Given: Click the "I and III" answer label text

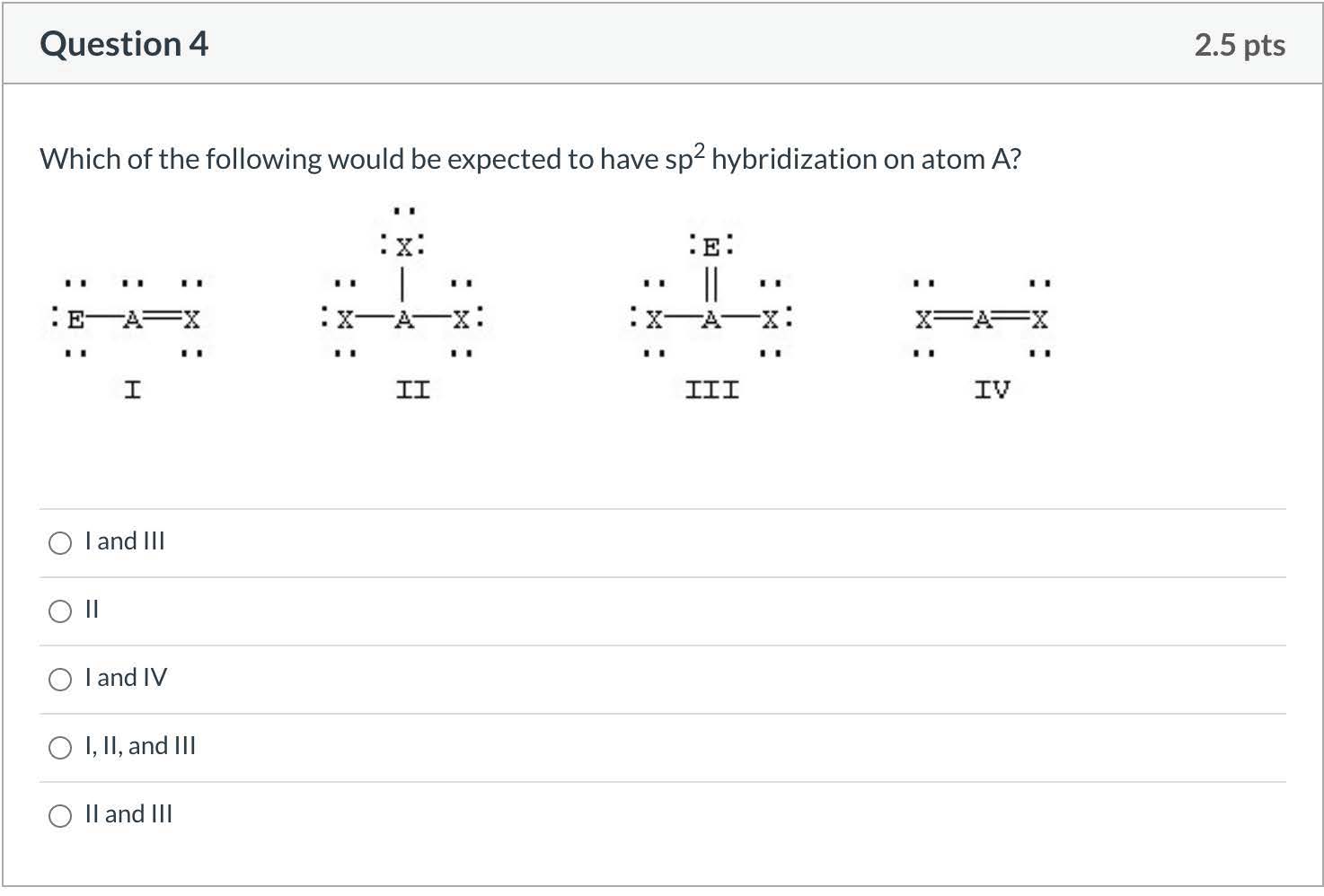Looking at the screenshot, I should tap(125, 541).
